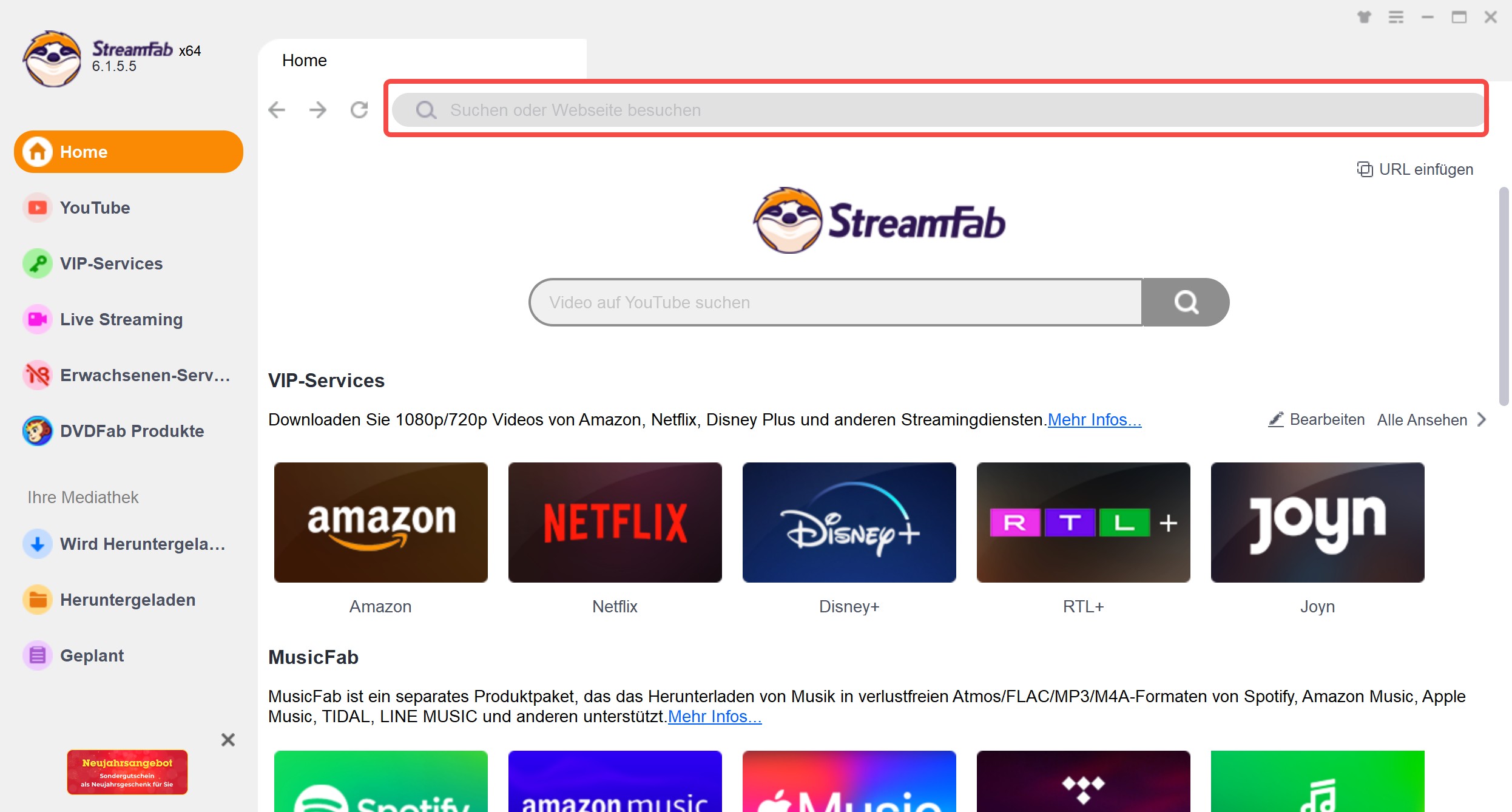
Task: Open the YouTube sidebar section
Action: pos(129,208)
